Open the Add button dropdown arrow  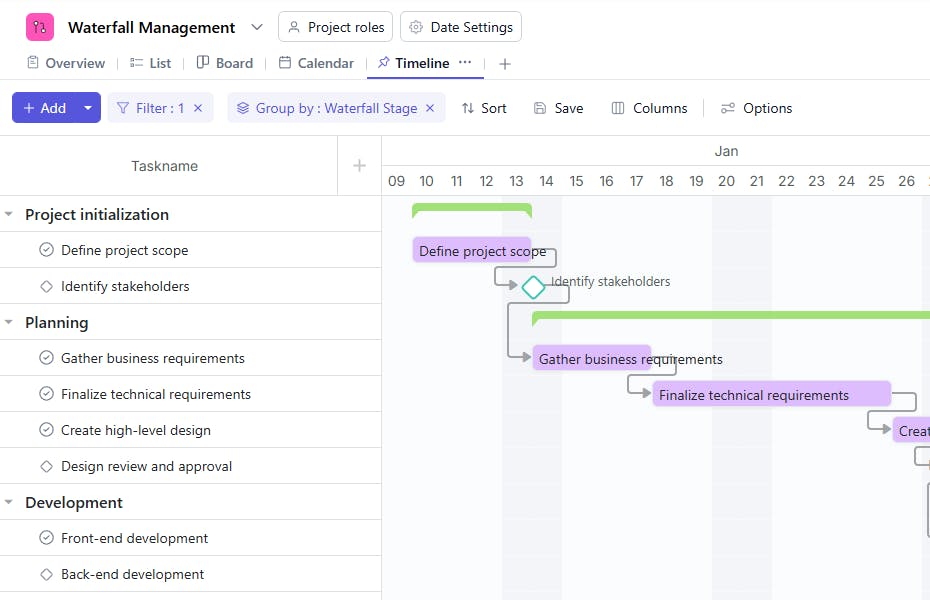(88, 108)
